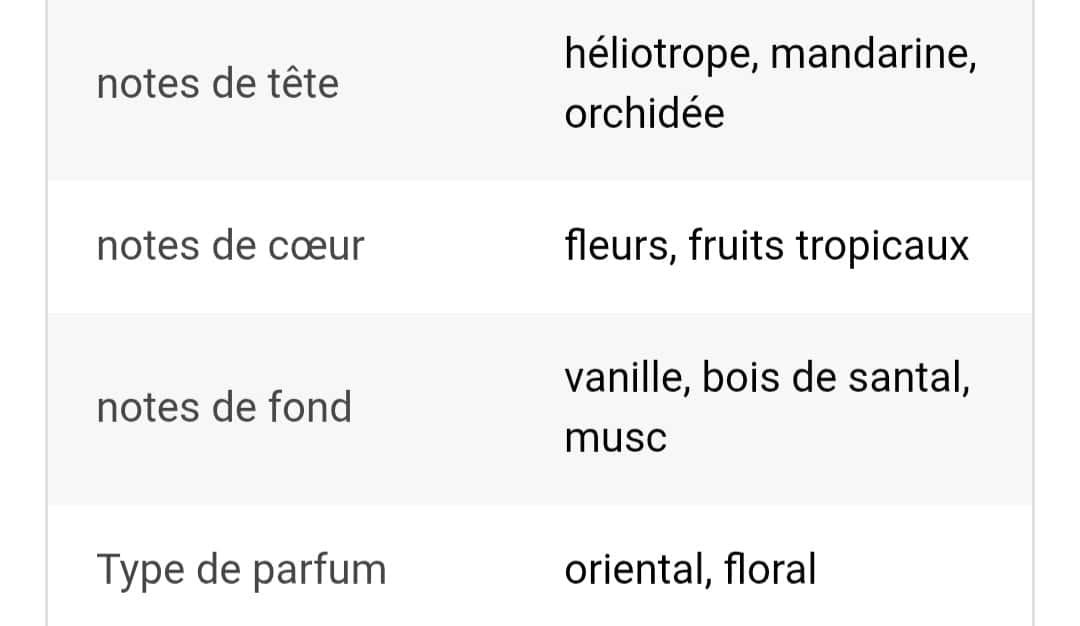Select the floral perfume type
Screen dimensions: 1080x626
click(x=770, y=569)
